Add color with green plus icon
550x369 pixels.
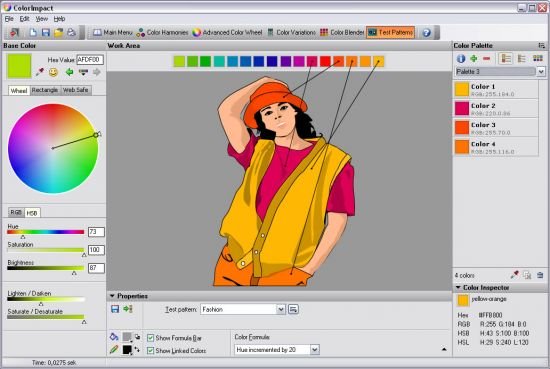click(474, 58)
